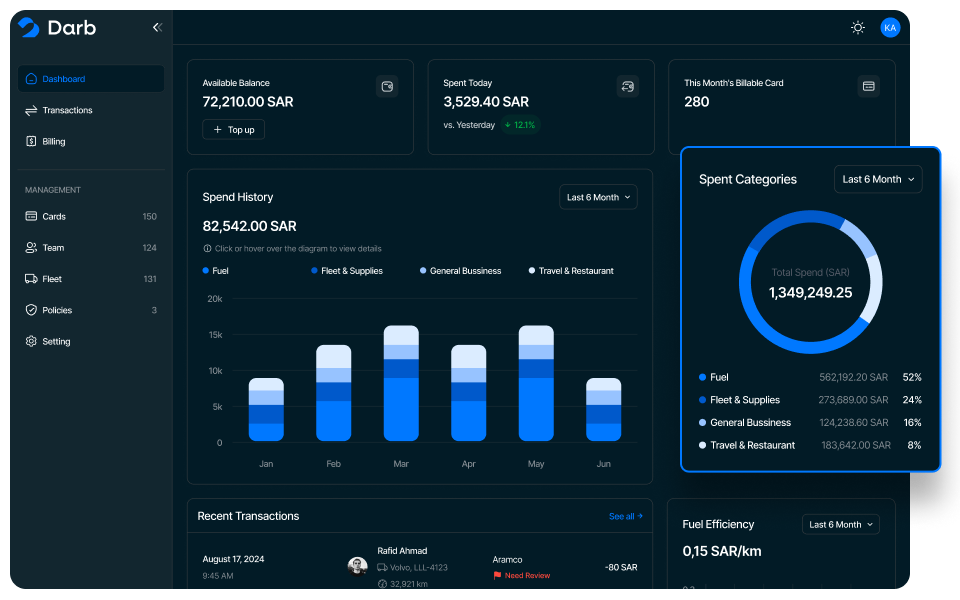Click the Darb logo

[x=57, y=28]
